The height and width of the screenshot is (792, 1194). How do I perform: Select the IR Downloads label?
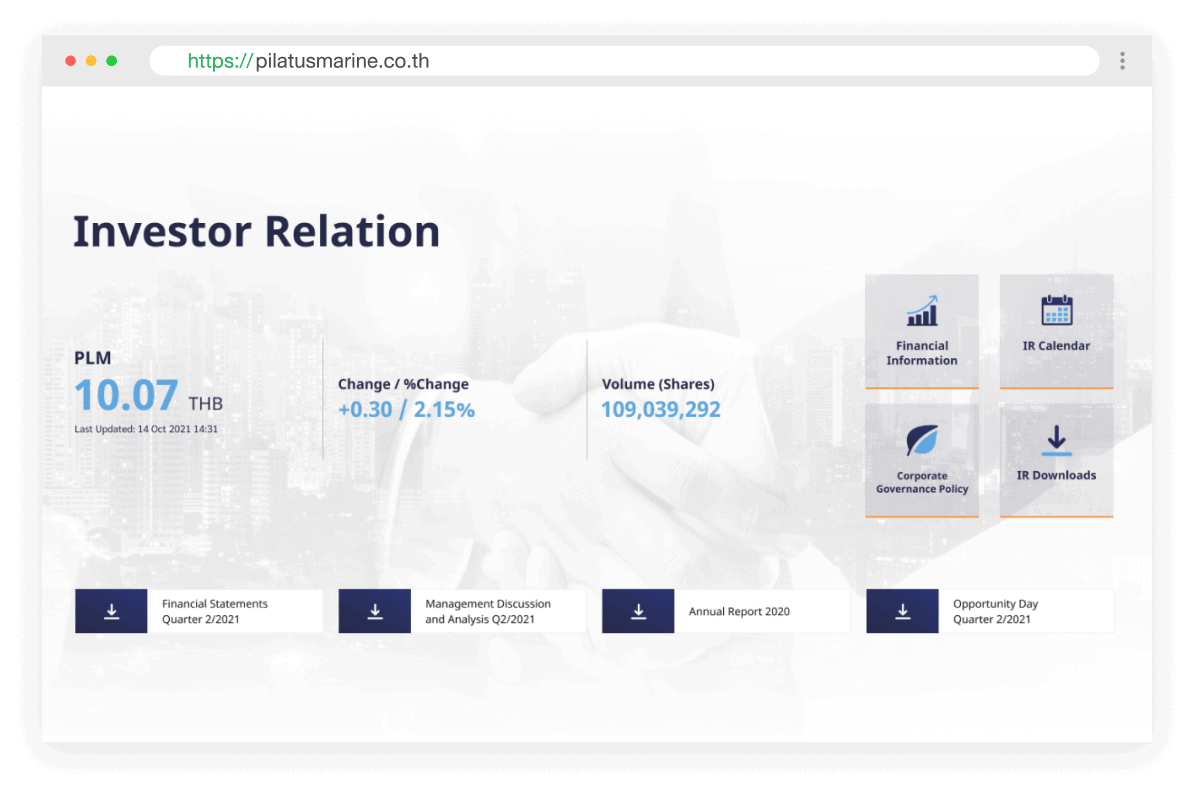click(1056, 475)
